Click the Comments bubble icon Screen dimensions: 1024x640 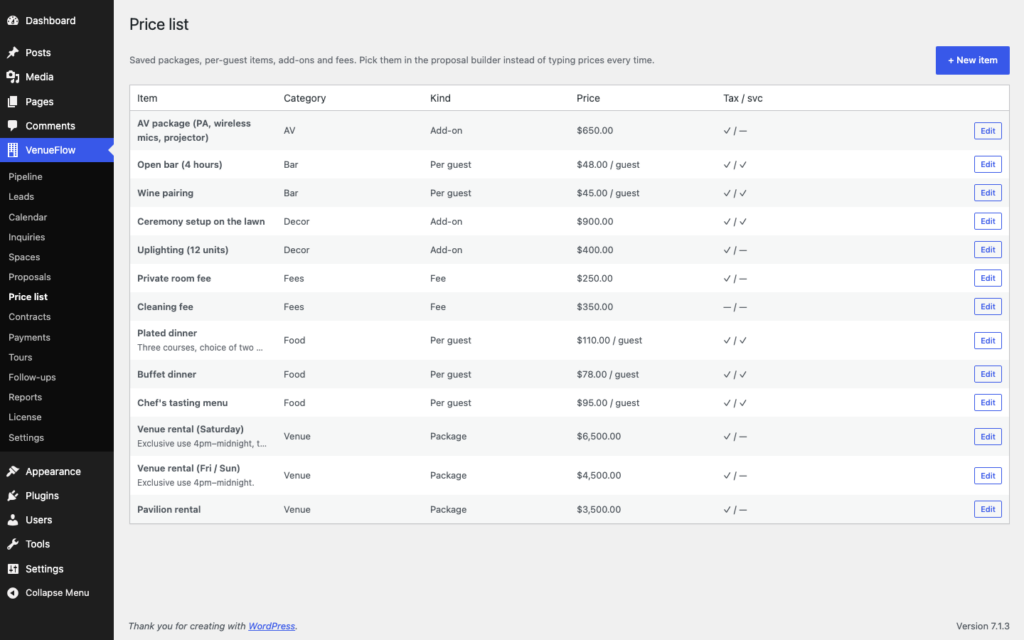tap(12, 125)
